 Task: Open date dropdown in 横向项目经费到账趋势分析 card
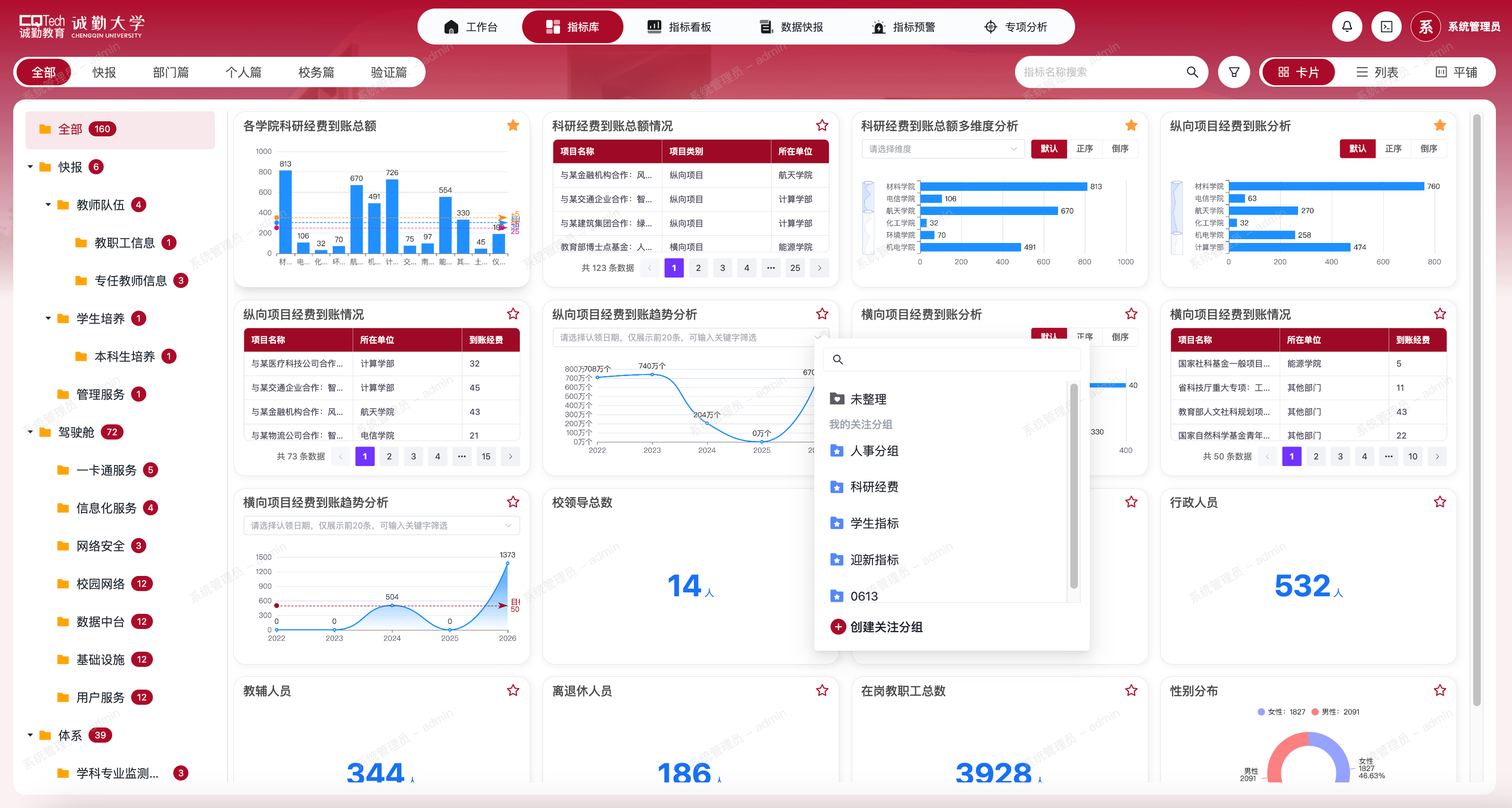coord(382,525)
